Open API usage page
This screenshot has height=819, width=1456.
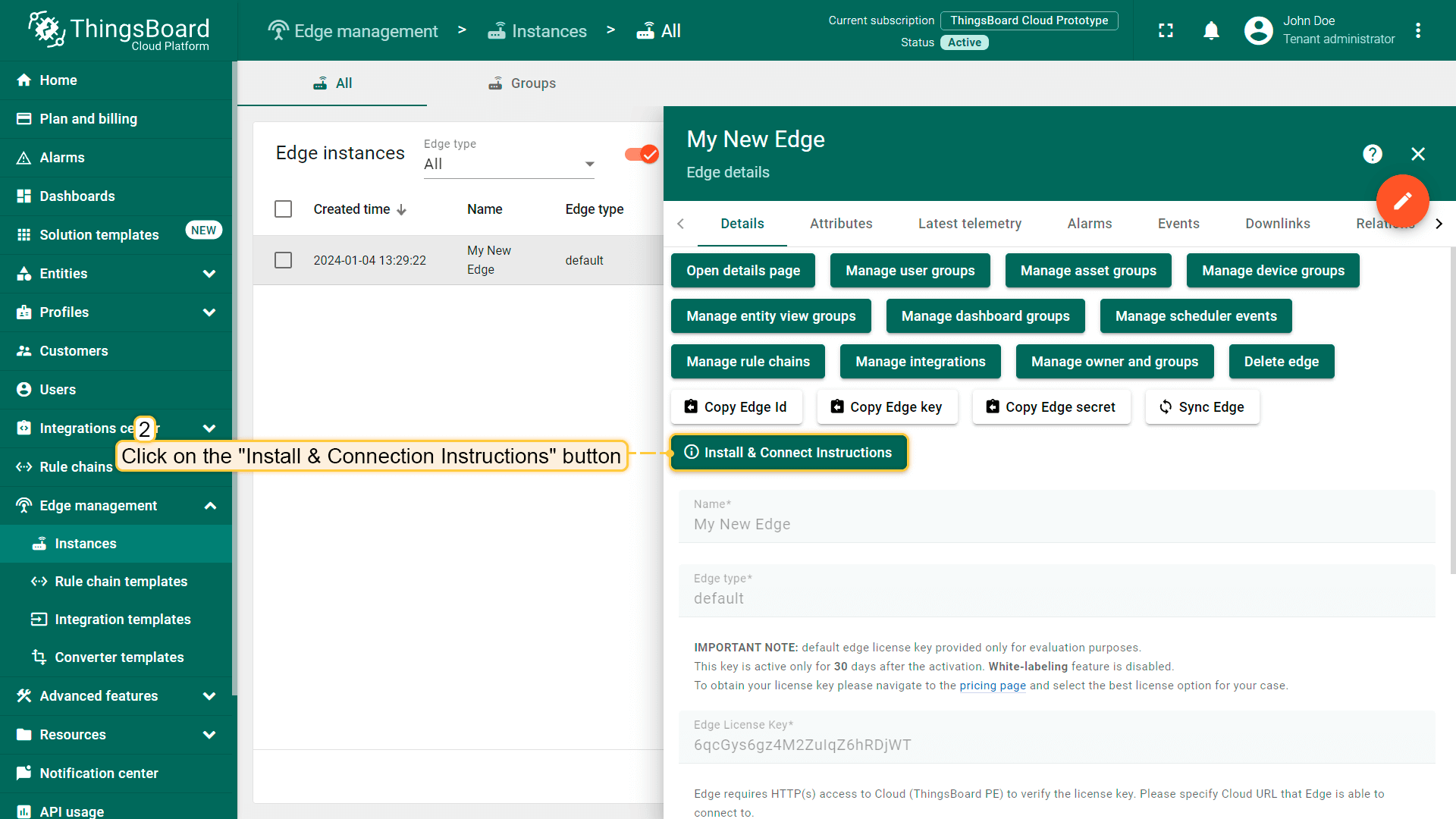[115, 810]
